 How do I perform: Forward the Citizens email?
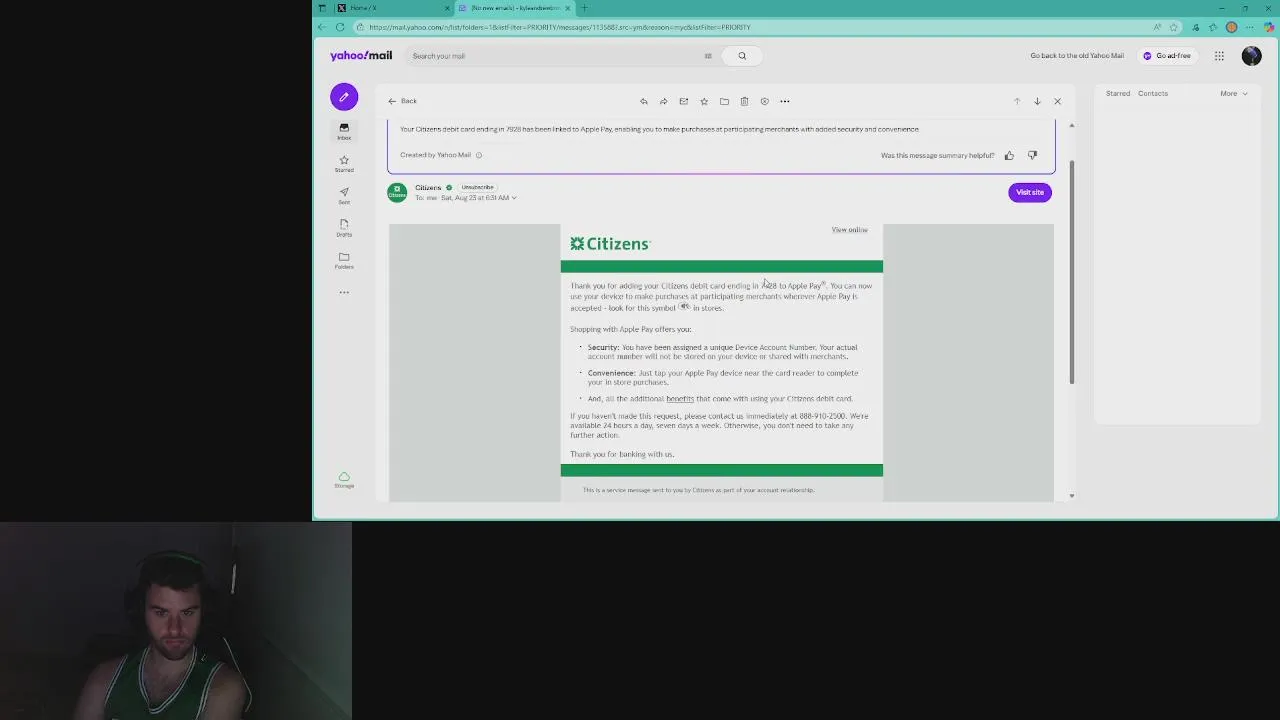(663, 101)
